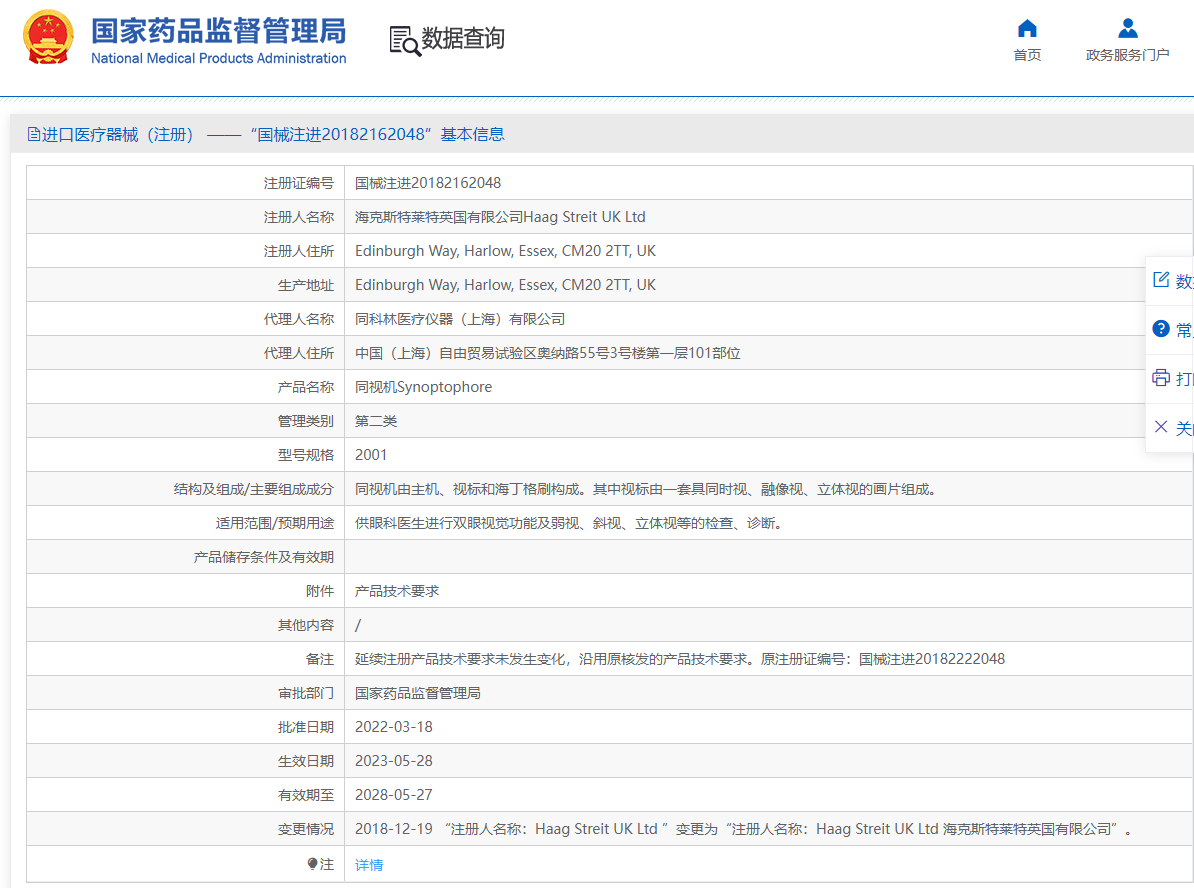Click the National Medical Products Administration subtitle

coord(219,58)
